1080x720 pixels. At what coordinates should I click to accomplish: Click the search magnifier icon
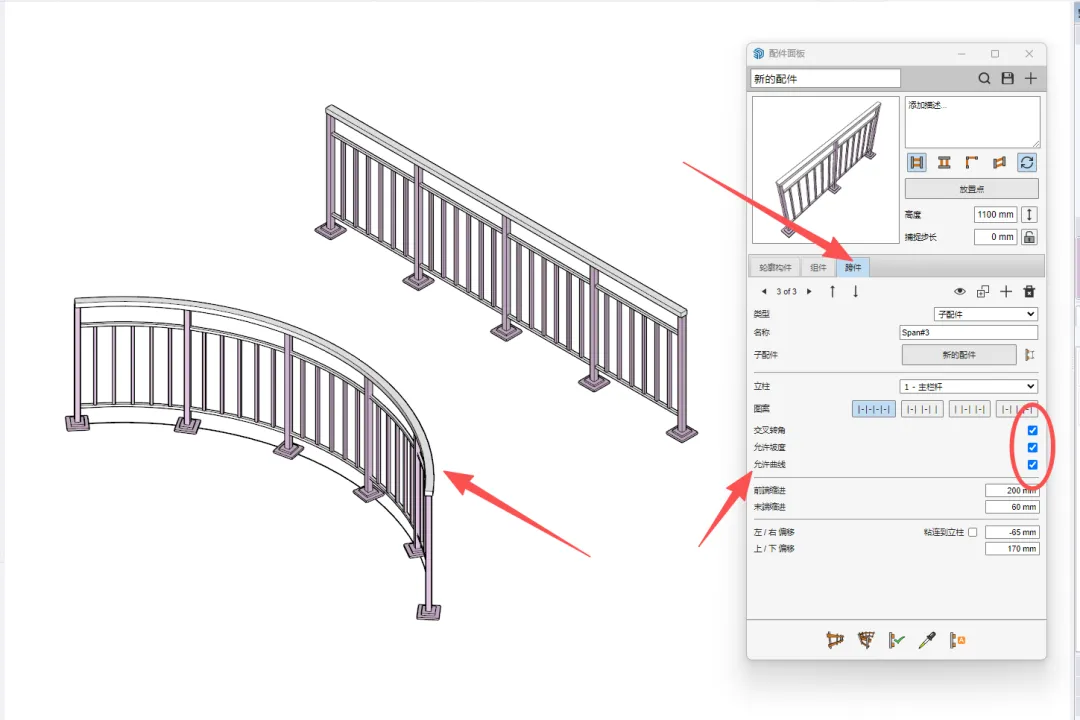(984, 79)
